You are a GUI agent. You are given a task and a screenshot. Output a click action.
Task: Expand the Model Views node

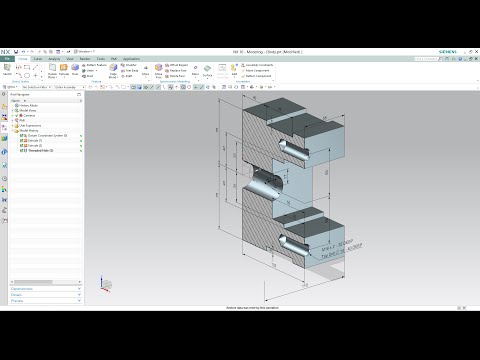tap(13, 110)
